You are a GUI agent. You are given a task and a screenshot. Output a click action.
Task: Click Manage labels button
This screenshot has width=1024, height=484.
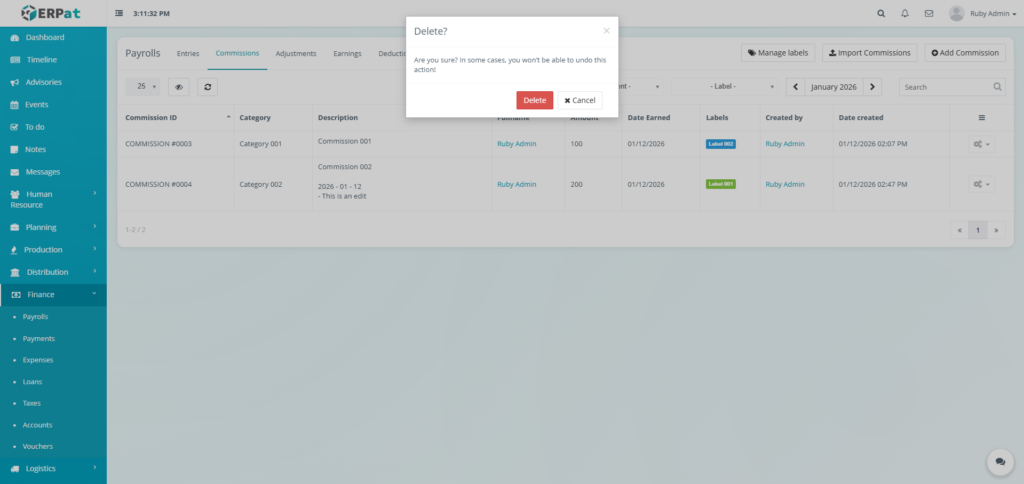[x=778, y=53]
